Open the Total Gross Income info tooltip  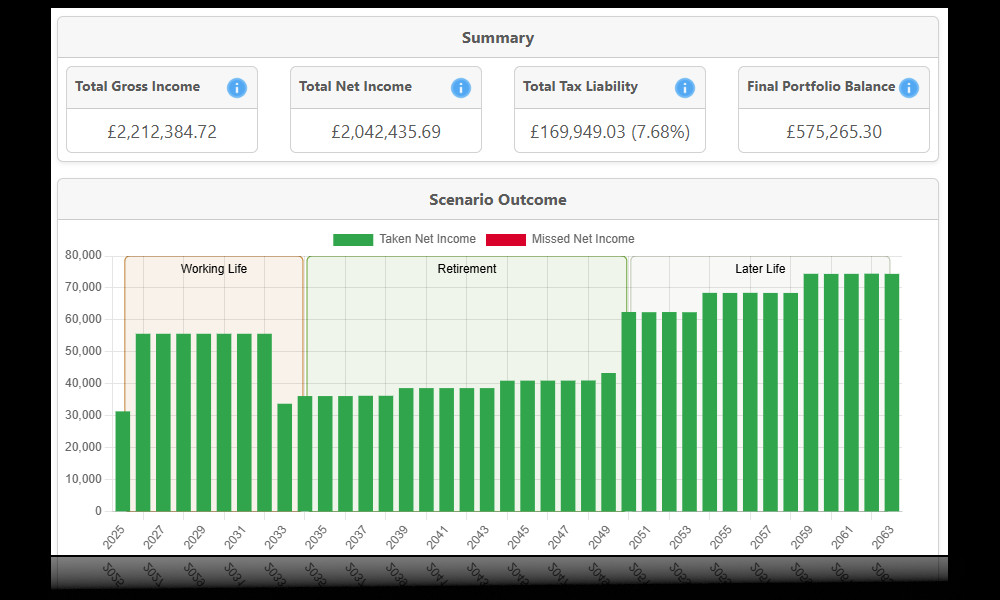click(x=237, y=87)
